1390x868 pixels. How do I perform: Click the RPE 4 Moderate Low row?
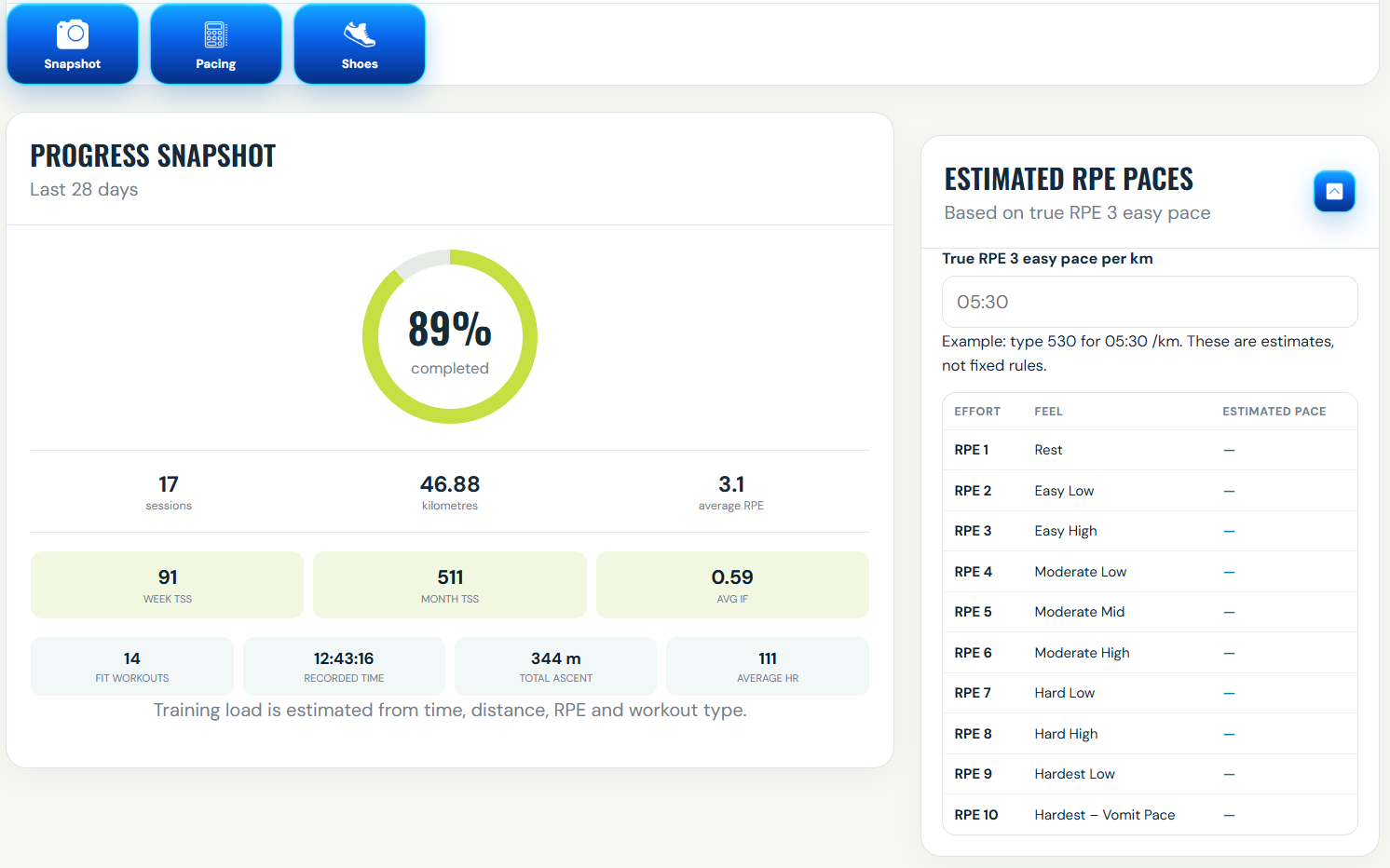1150,572
